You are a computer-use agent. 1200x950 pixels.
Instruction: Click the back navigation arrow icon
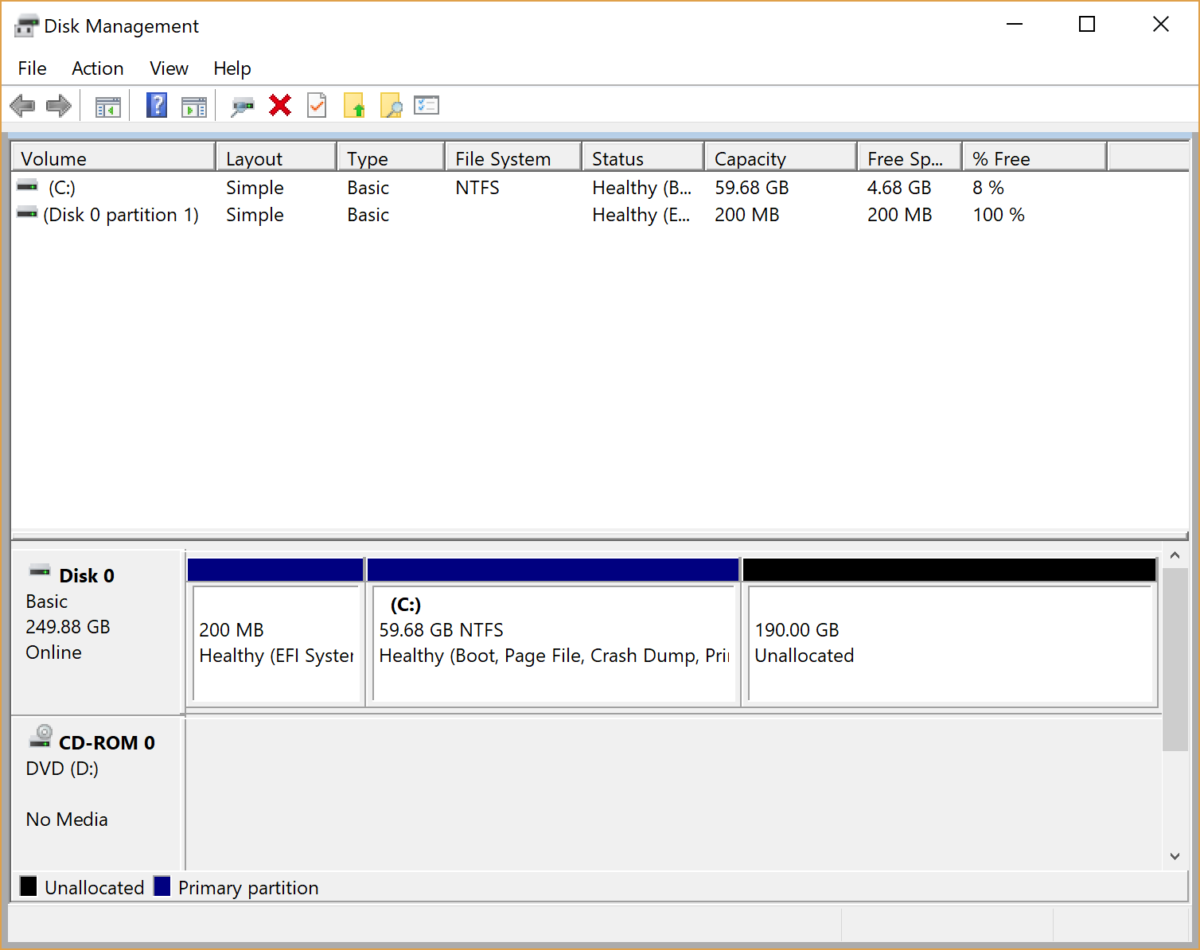(22, 105)
